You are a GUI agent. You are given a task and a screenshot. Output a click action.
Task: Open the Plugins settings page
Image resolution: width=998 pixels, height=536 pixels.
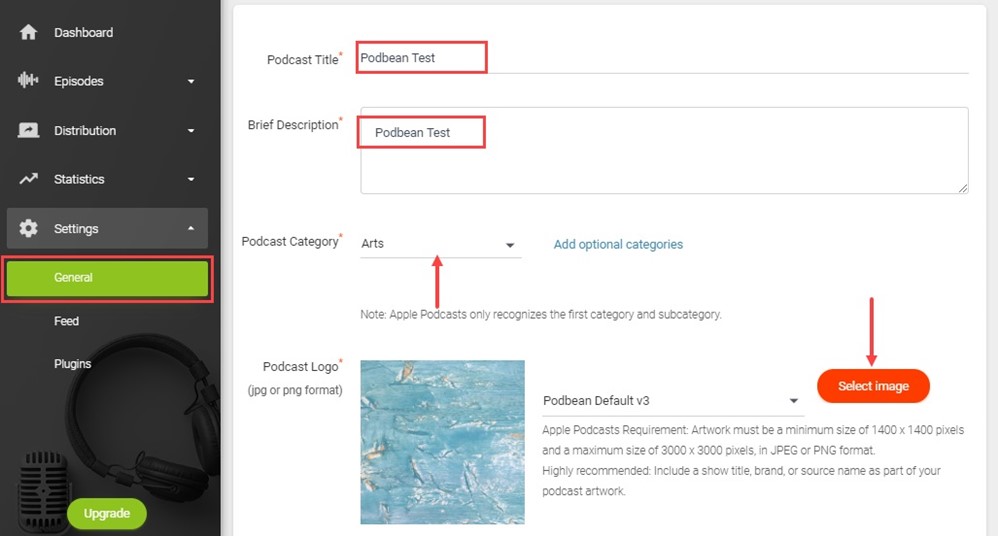73,363
